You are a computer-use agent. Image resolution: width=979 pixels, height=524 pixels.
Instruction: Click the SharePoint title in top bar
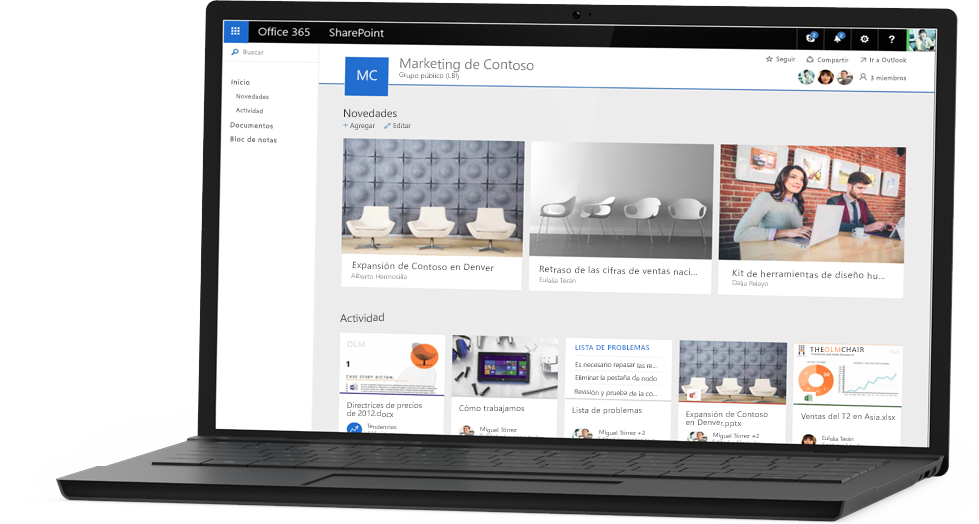(x=356, y=32)
